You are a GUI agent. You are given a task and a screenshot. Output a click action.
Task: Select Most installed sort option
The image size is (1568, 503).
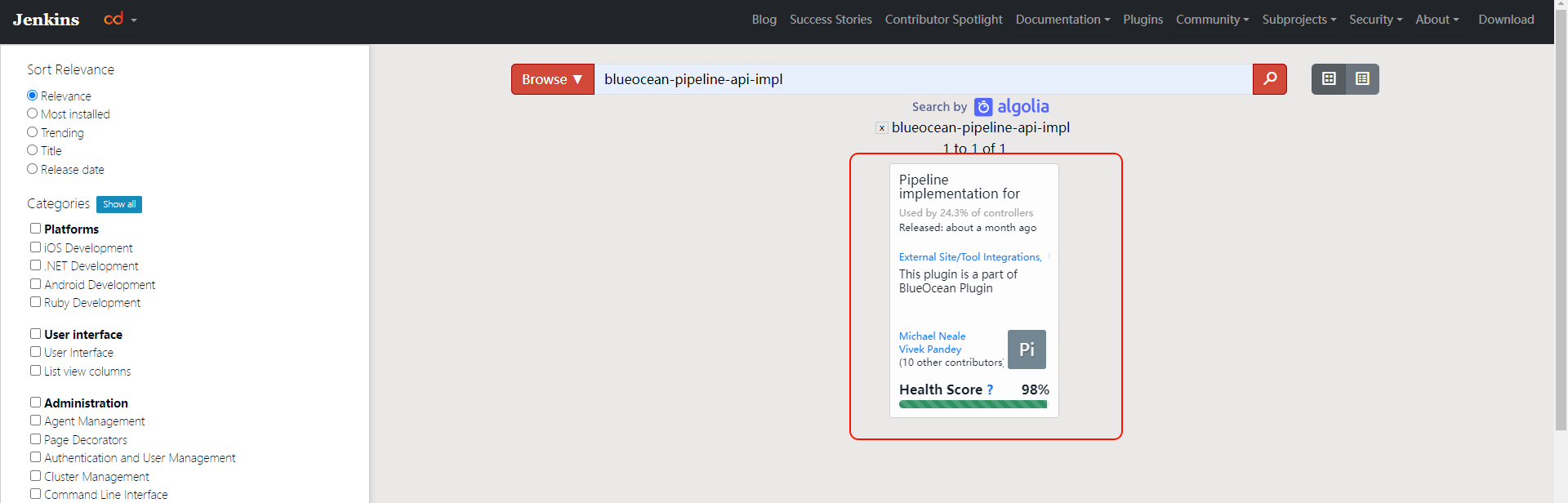(x=33, y=114)
